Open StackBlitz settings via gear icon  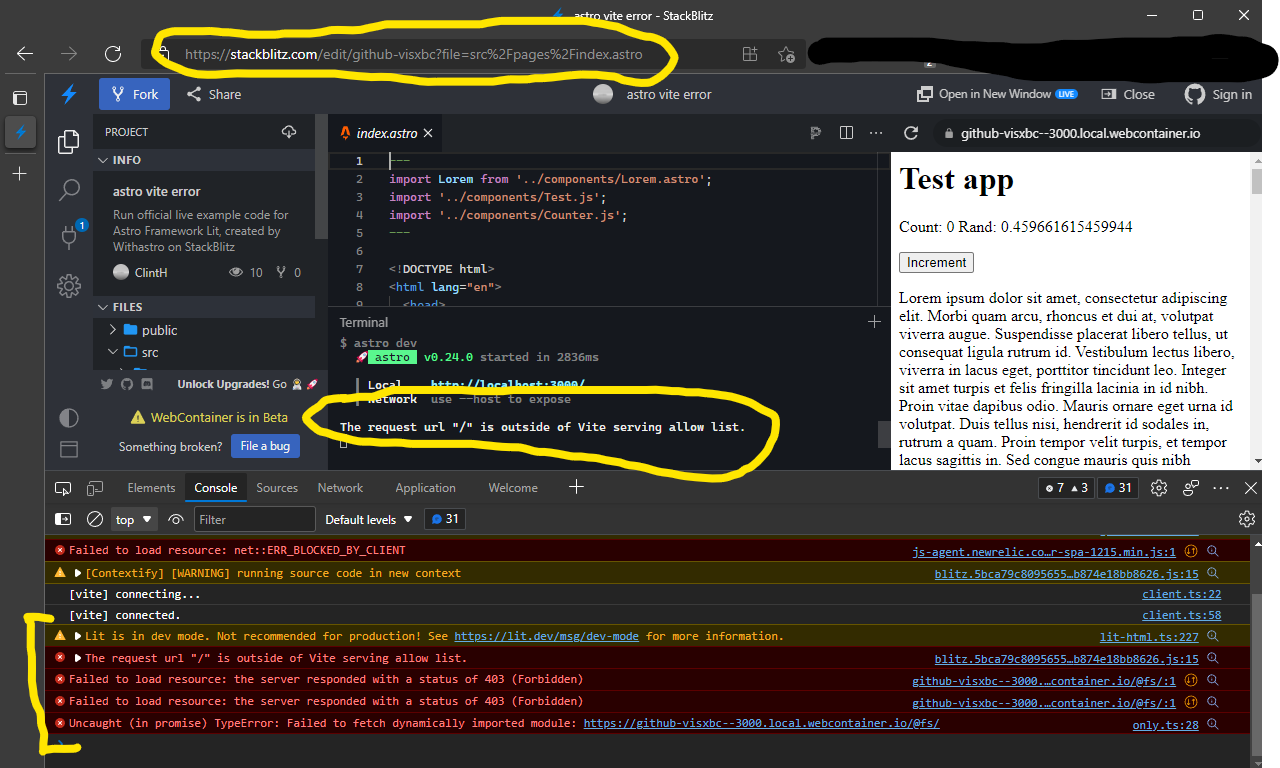(68, 286)
